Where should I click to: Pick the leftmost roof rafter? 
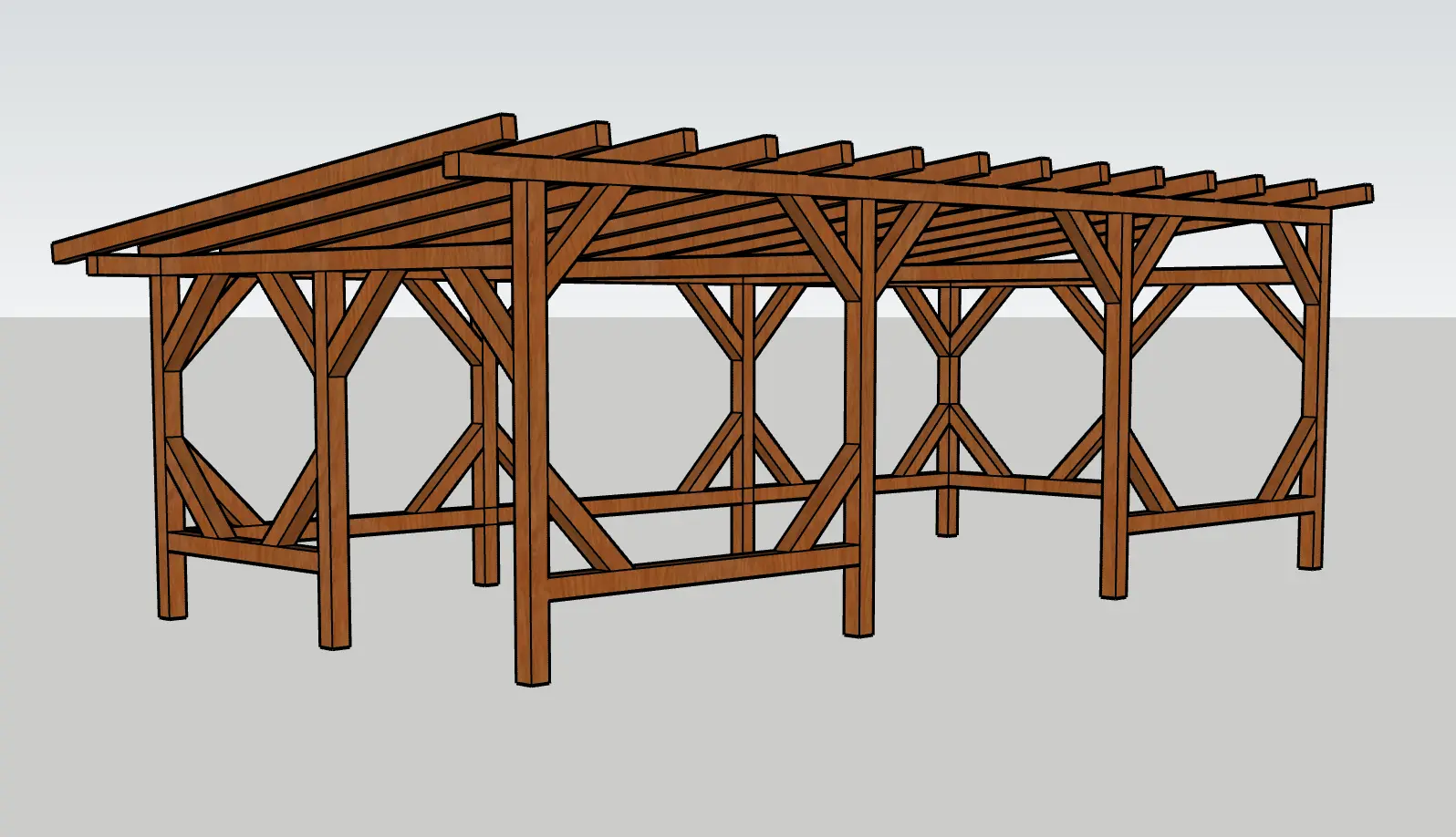pyautogui.click(x=285, y=187)
